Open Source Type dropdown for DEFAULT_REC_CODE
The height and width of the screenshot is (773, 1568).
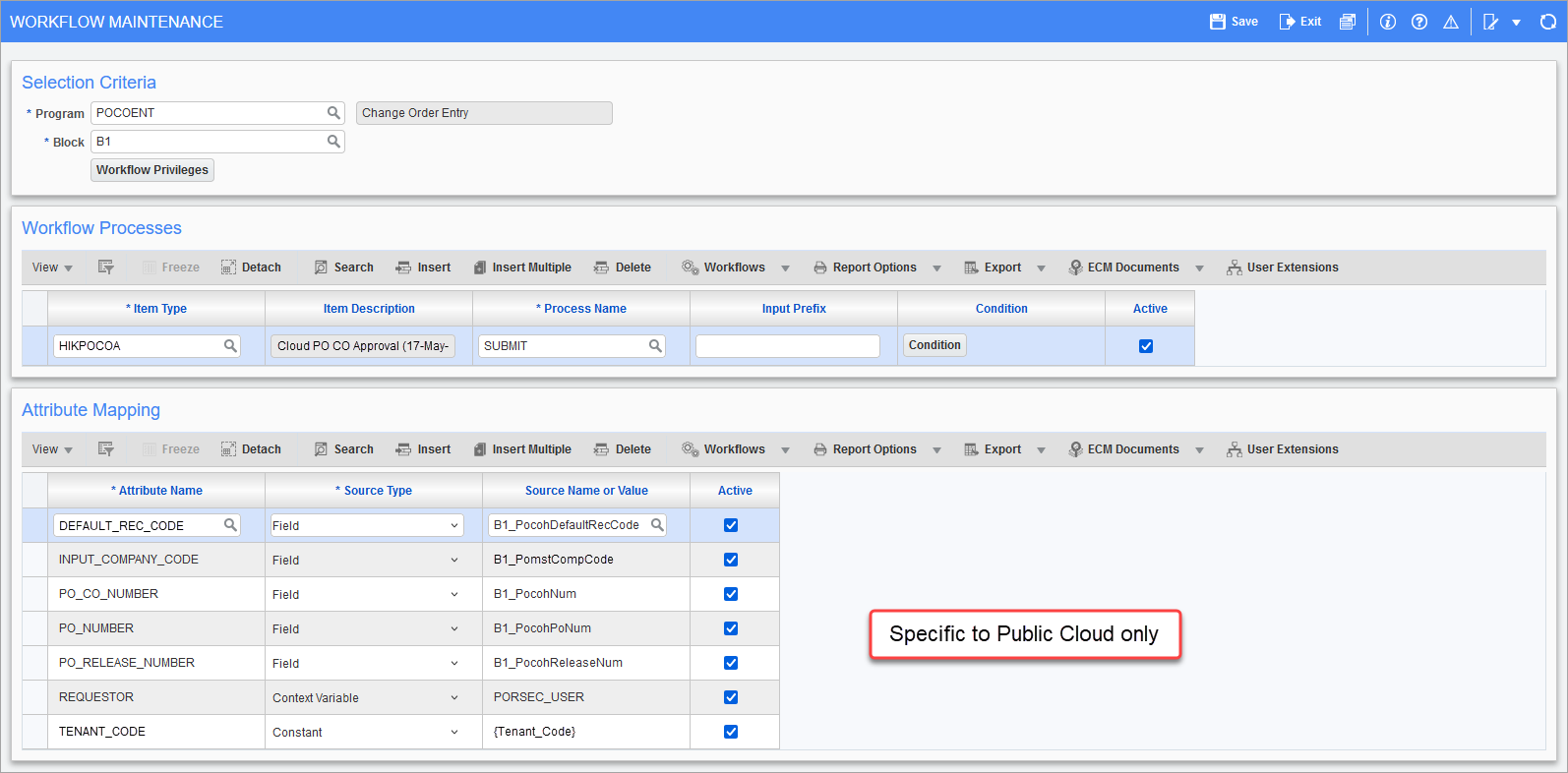pyautogui.click(x=367, y=525)
